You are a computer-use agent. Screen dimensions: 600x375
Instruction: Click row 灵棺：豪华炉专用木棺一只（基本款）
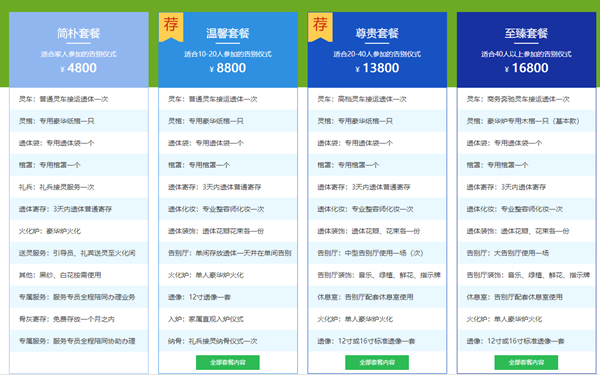click(x=527, y=121)
